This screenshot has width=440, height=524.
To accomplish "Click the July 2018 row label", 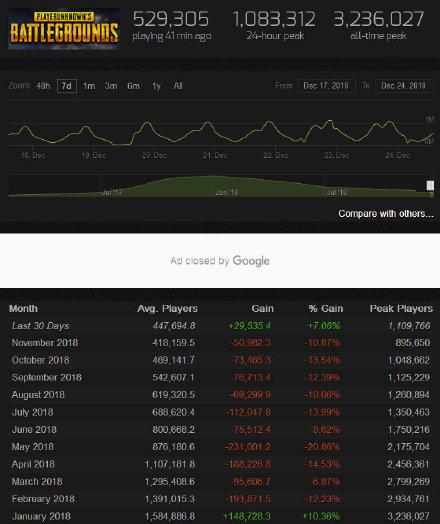I will 32,412.
